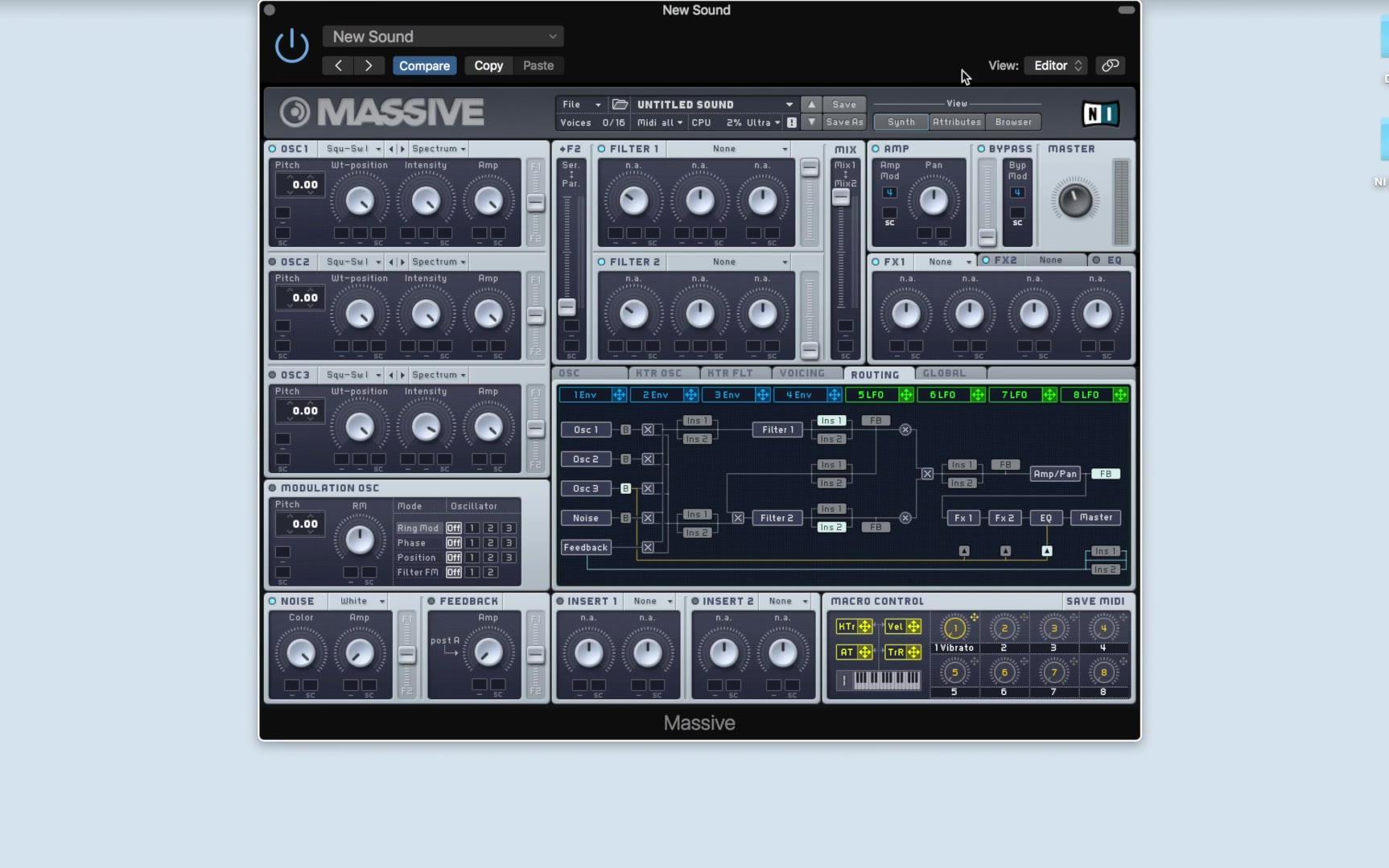Go to previous preset arrow
Screen dimensions: 1389x868
(x=338, y=65)
